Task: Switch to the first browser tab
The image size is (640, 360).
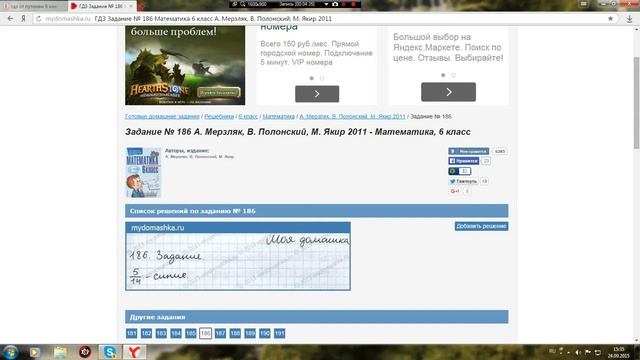Action: coord(33,6)
